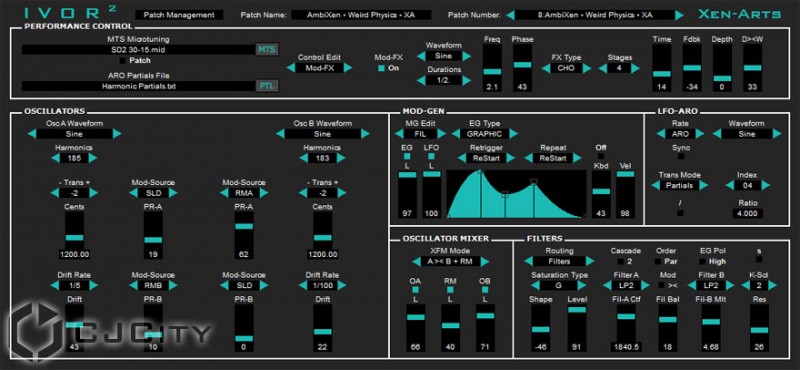Enable the LFO-ARO Sync checkbox
Viewport: 800px width, 370px height.
[681, 157]
